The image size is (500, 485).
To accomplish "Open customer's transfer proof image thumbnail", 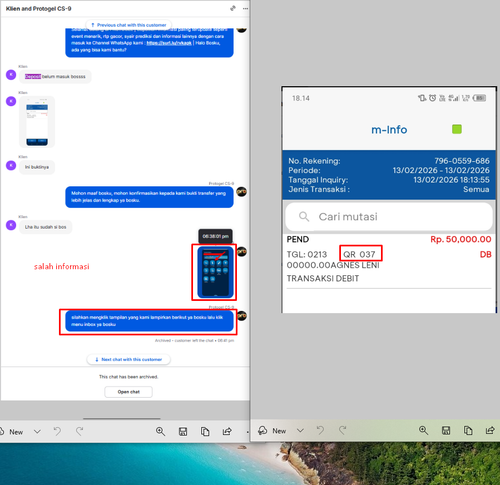I will click(x=37, y=122).
